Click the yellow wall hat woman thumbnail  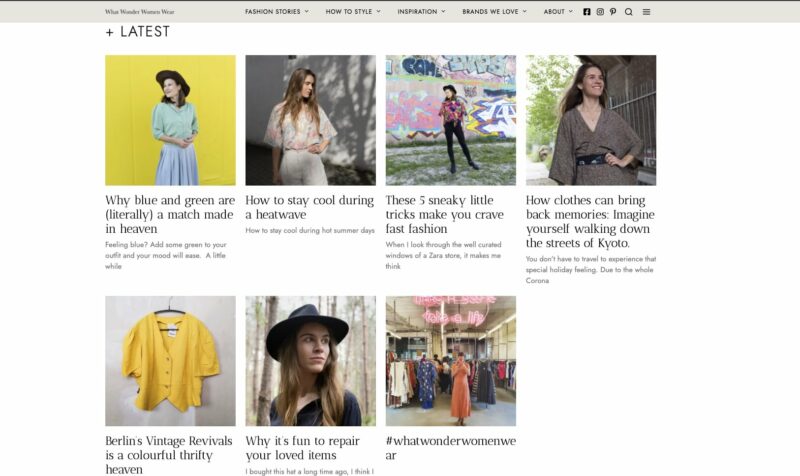pyautogui.click(x=170, y=120)
